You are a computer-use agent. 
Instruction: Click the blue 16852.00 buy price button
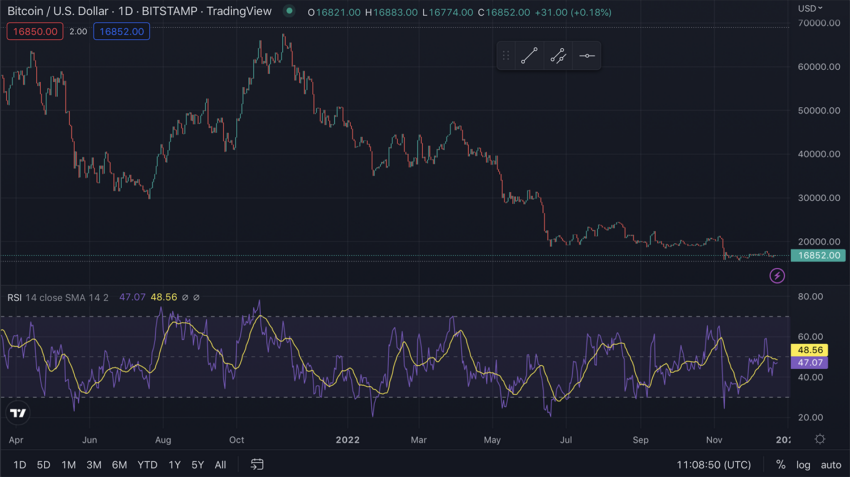click(x=121, y=31)
